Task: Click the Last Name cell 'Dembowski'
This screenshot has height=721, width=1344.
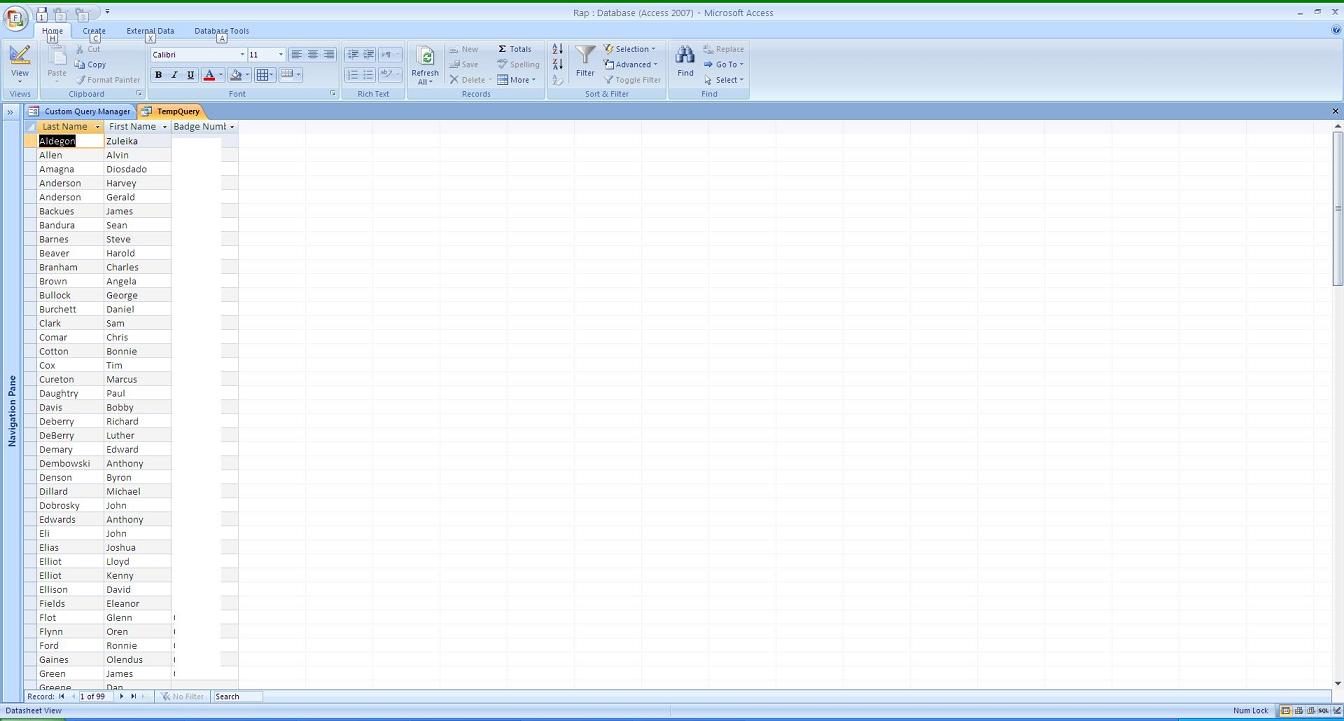Action: (x=71, y=463)
